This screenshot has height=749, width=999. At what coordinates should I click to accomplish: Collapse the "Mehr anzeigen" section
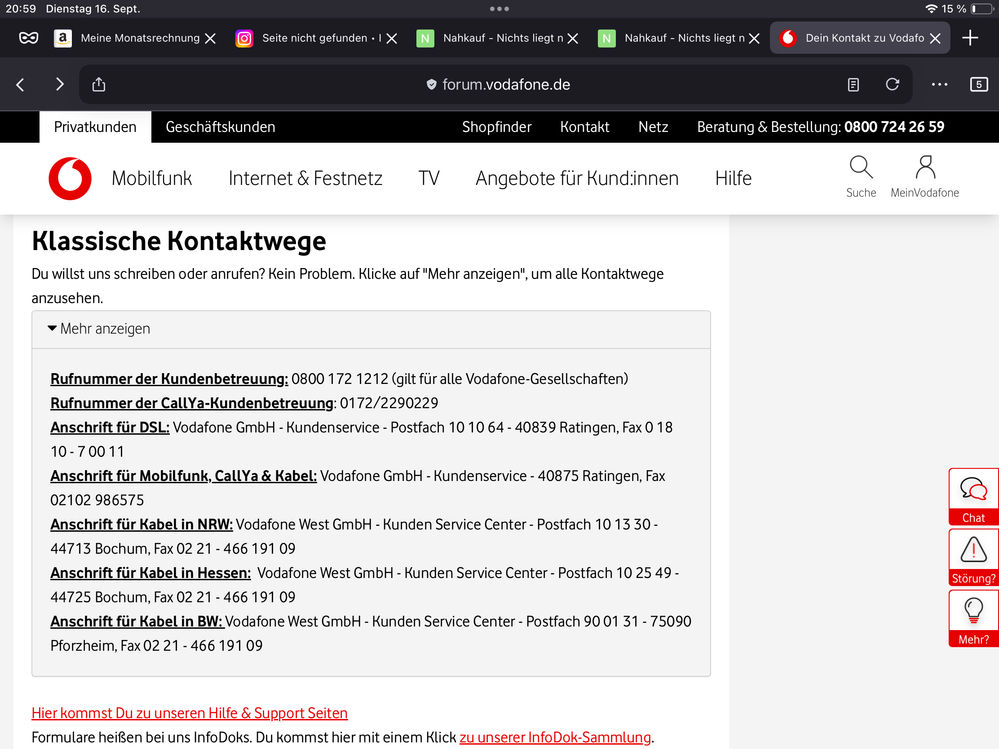[99, 329]
